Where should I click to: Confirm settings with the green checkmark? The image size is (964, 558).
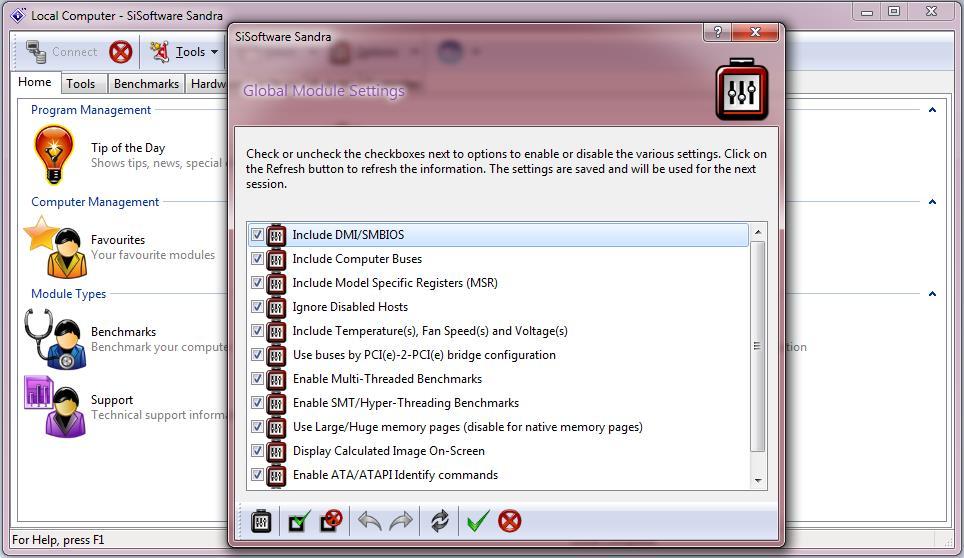478,521
